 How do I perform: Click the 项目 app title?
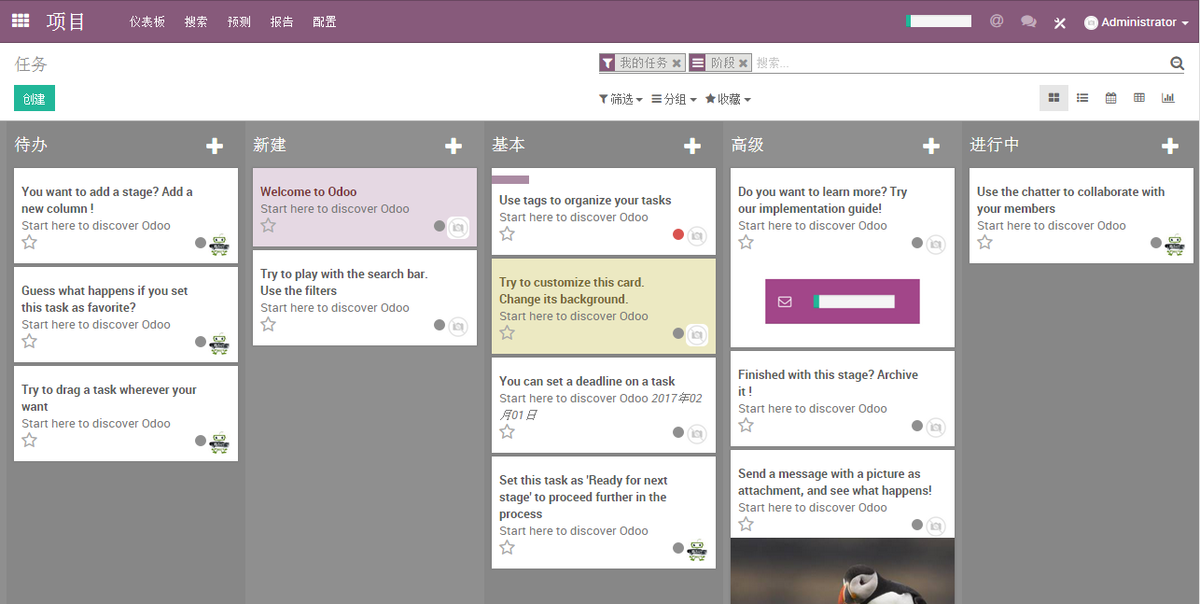pyautogui.click(x=66, y=21)
